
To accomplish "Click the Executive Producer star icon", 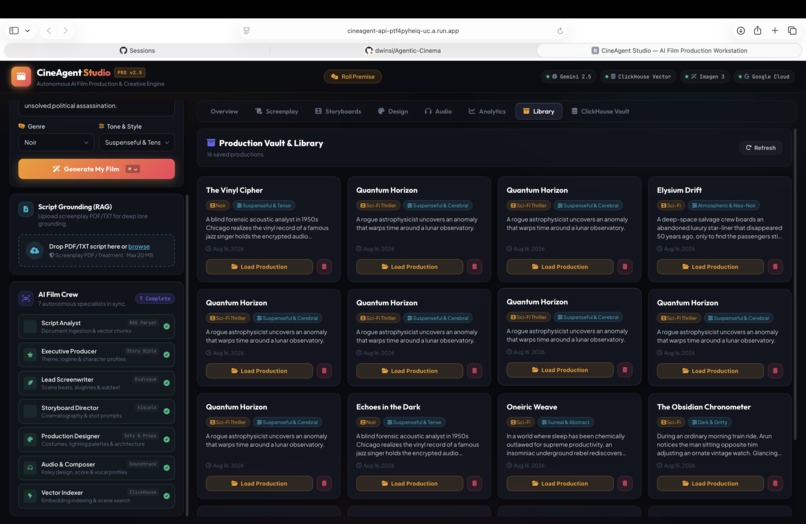I will tap(30, 355).
